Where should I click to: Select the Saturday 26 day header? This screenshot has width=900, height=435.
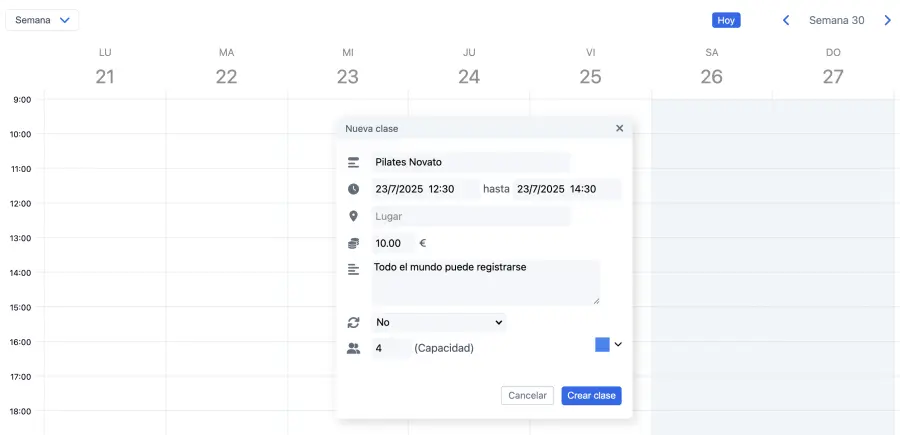[711, 67]
